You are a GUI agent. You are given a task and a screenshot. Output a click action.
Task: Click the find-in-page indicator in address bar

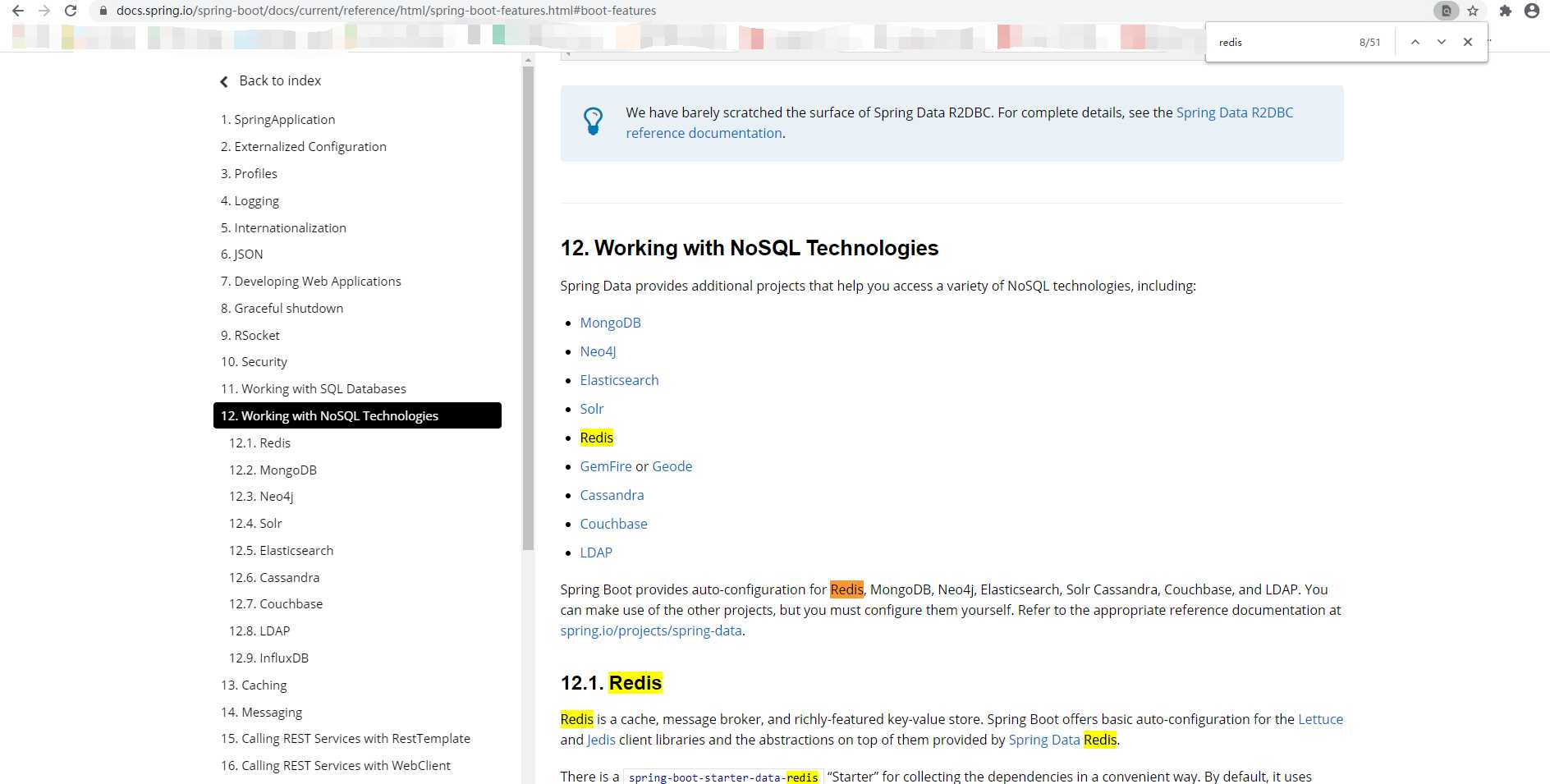(1447, 11)
